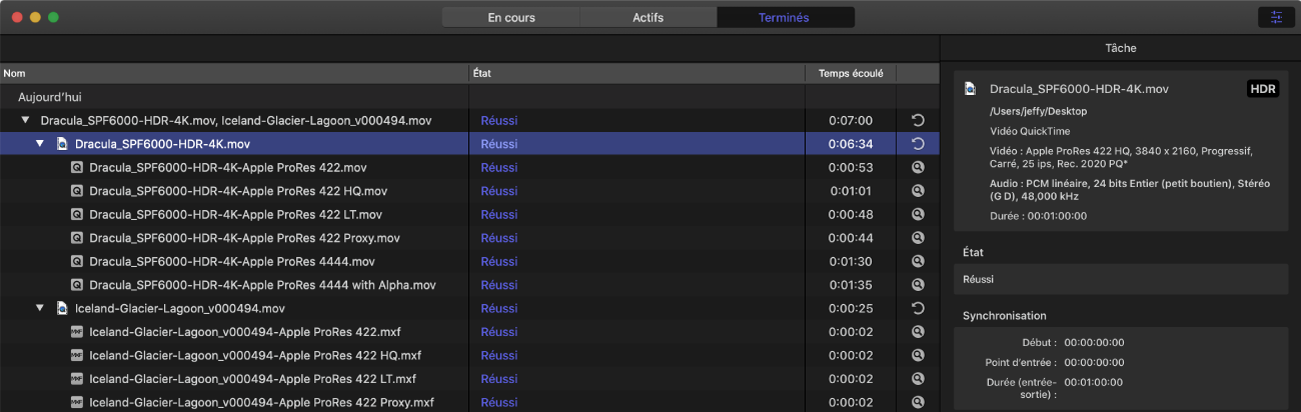Toggle the inspector panel button at top right
Screen dimensions: 1301x412
click(x=1275, y=17)
